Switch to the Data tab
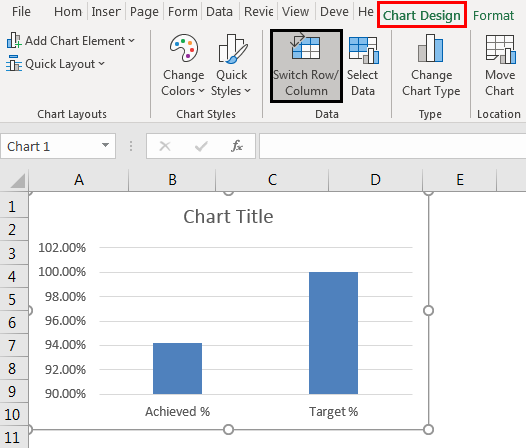The image size is (526, 448). [x=219, y=12]
